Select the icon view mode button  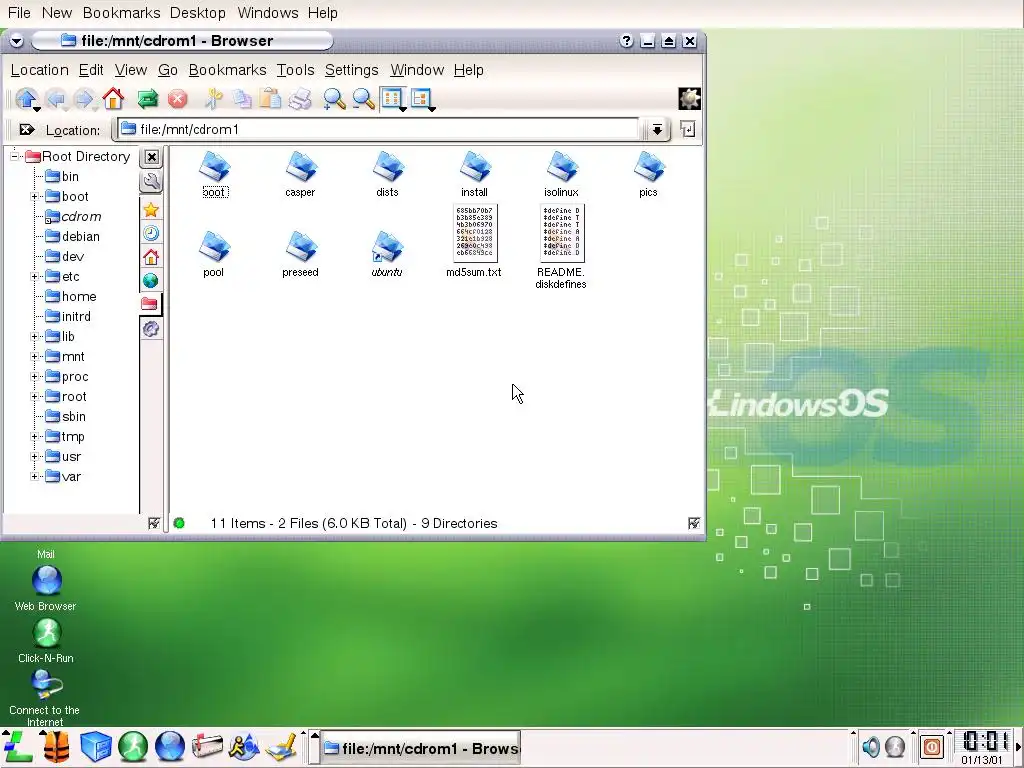pos(394,99)
